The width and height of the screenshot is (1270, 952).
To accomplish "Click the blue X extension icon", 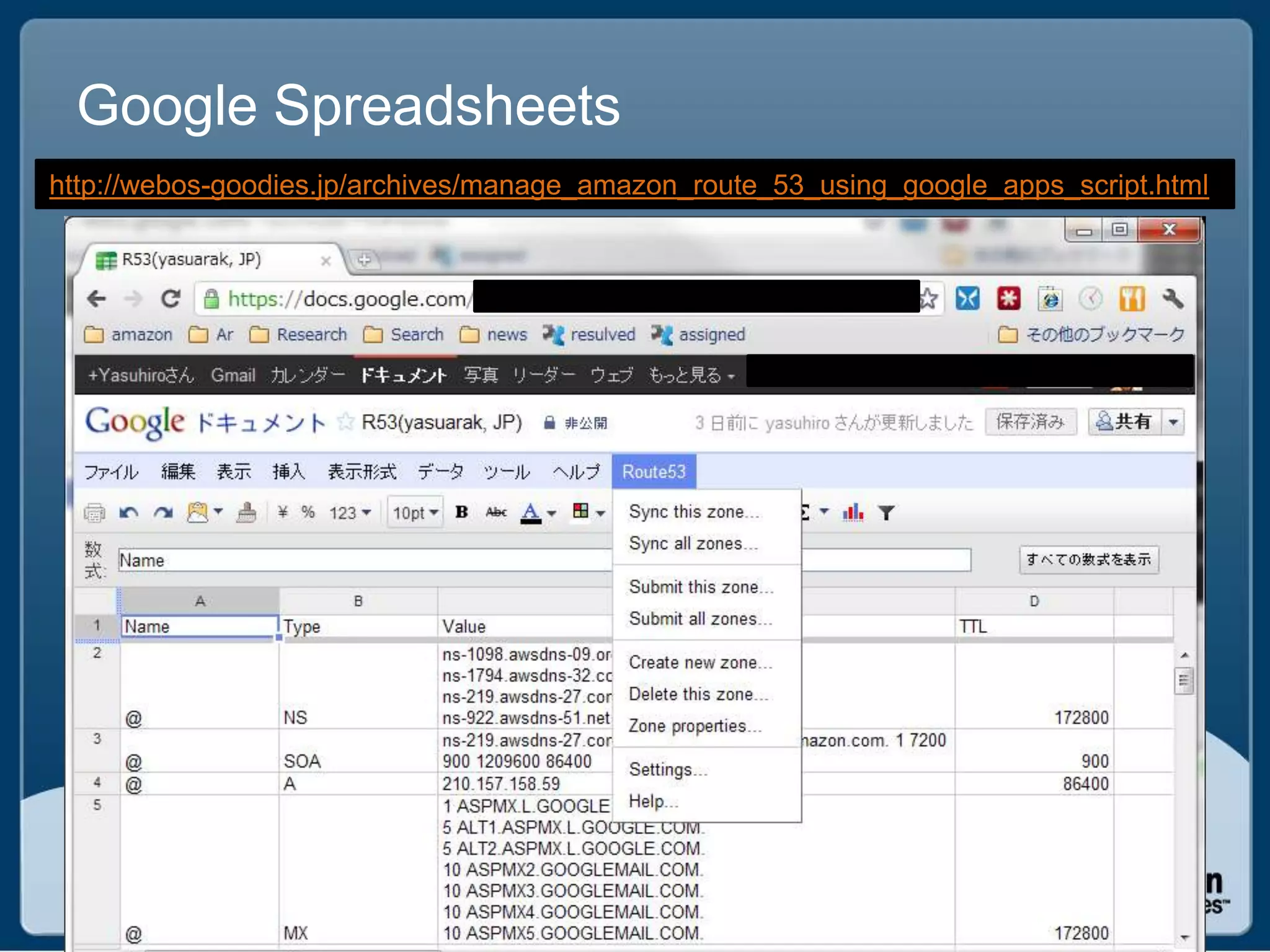I will [967, 299].
